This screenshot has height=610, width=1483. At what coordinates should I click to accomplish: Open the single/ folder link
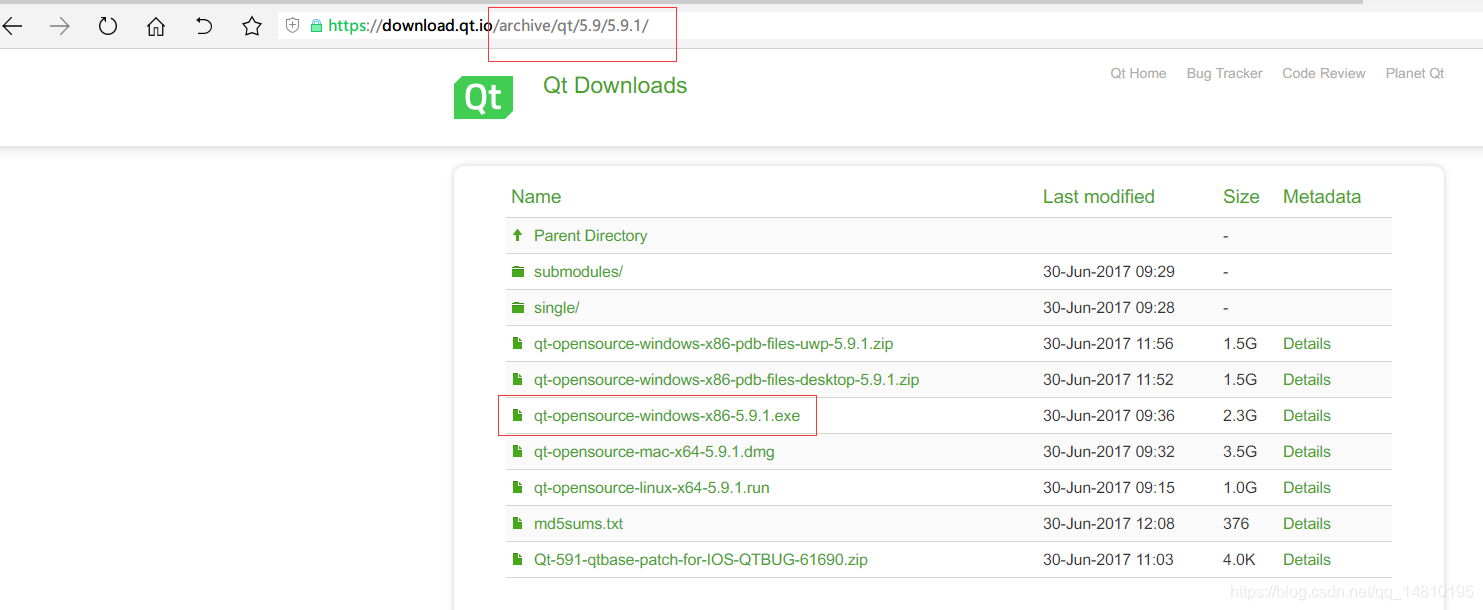coord(556,308)
